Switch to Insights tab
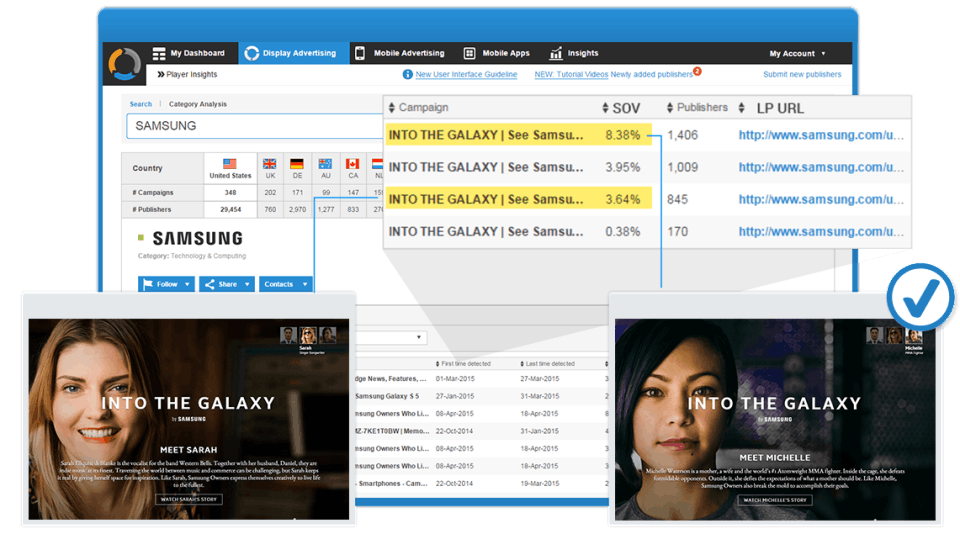The height and width of the screenshot is (534, 960). pos(574,53)
